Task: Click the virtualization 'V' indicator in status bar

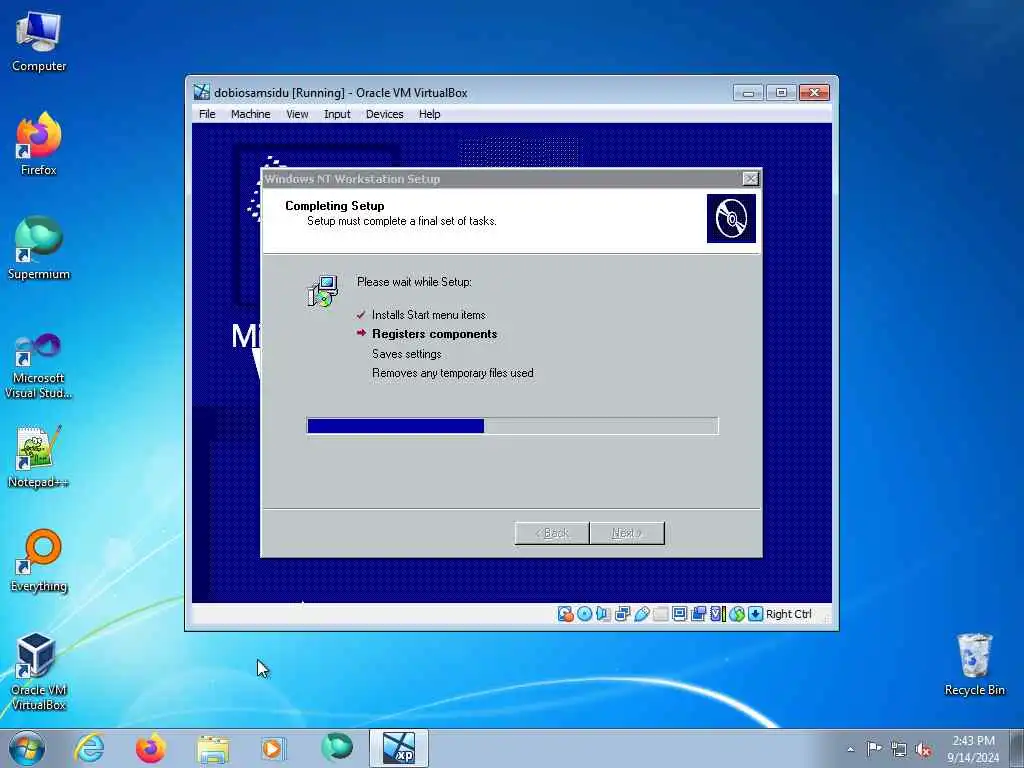Action: click(x=718, y=614)
